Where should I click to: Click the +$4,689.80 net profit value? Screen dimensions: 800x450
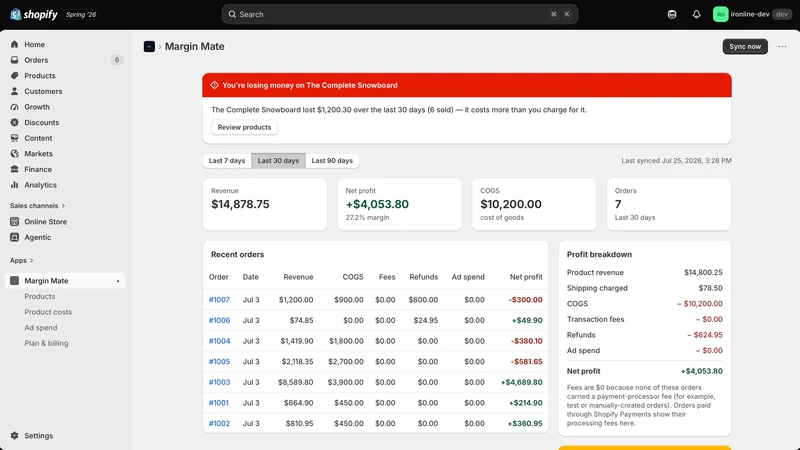click(x=521, y=382)
